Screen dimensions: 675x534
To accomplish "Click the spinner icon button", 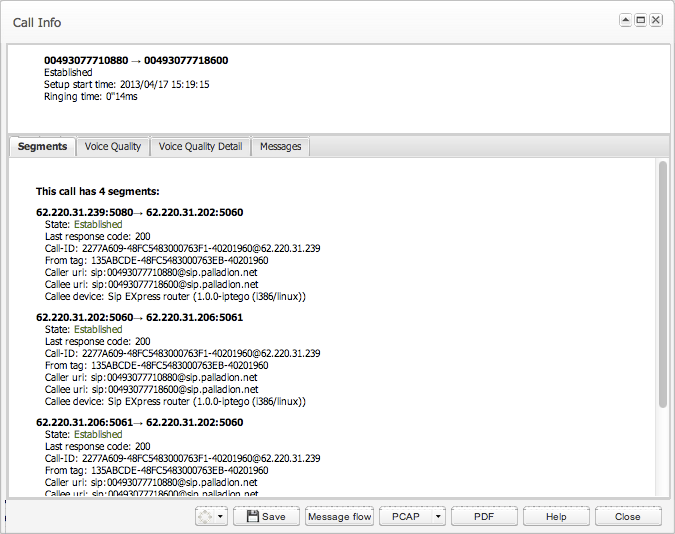I will coord(205,516).
